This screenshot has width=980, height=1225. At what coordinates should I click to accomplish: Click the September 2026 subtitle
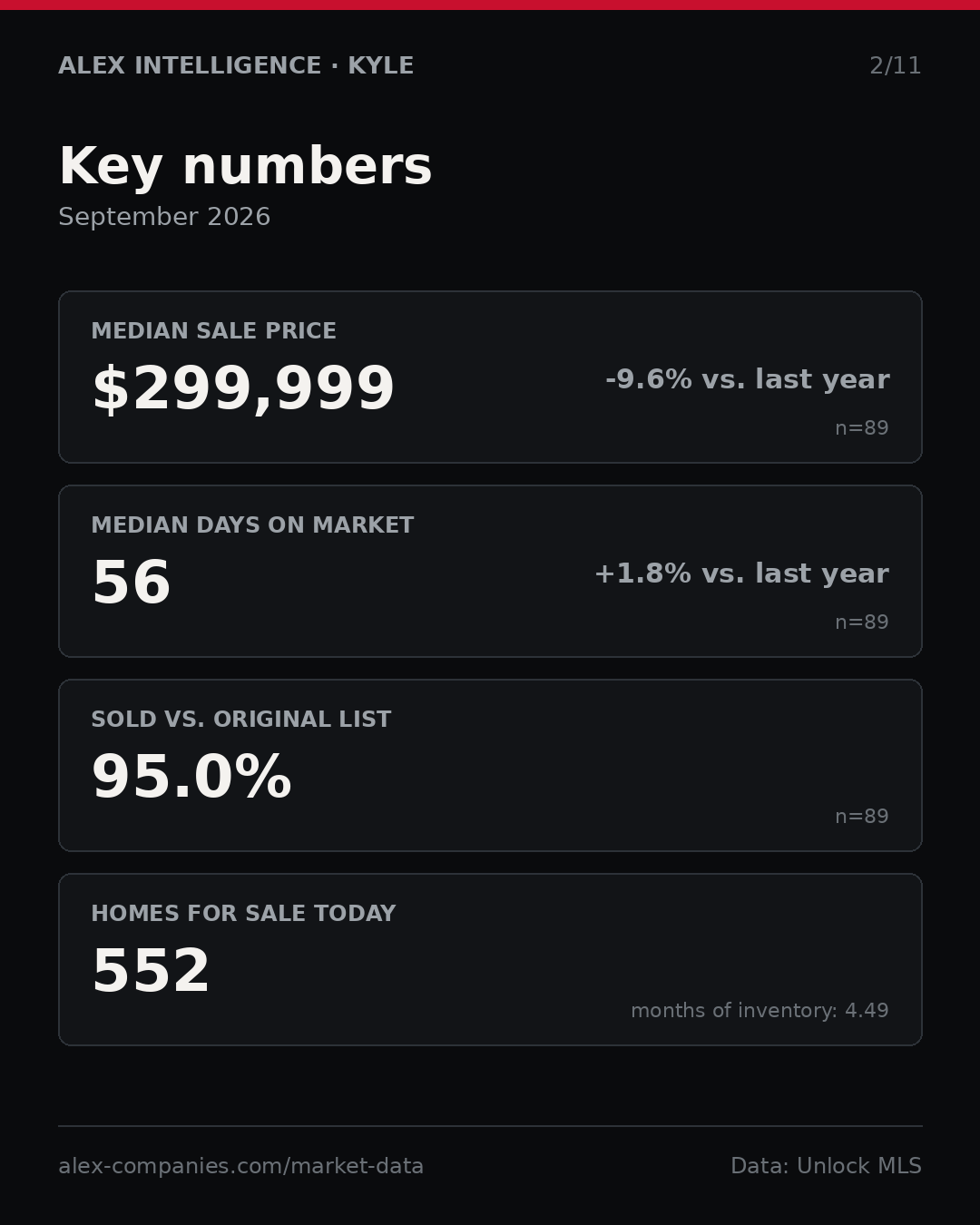click(x=164, y=217)
